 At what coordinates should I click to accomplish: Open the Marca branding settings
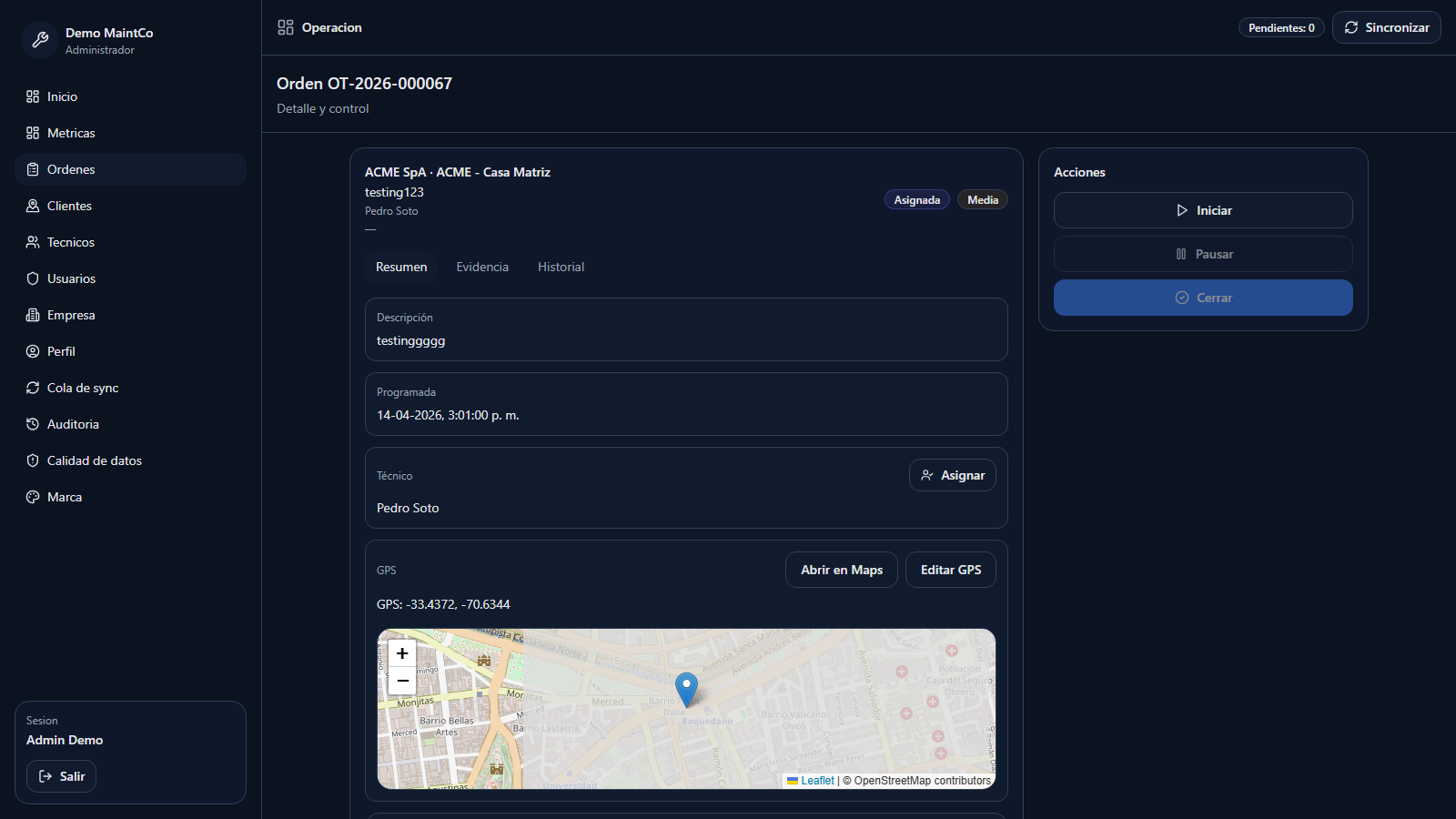64,497
